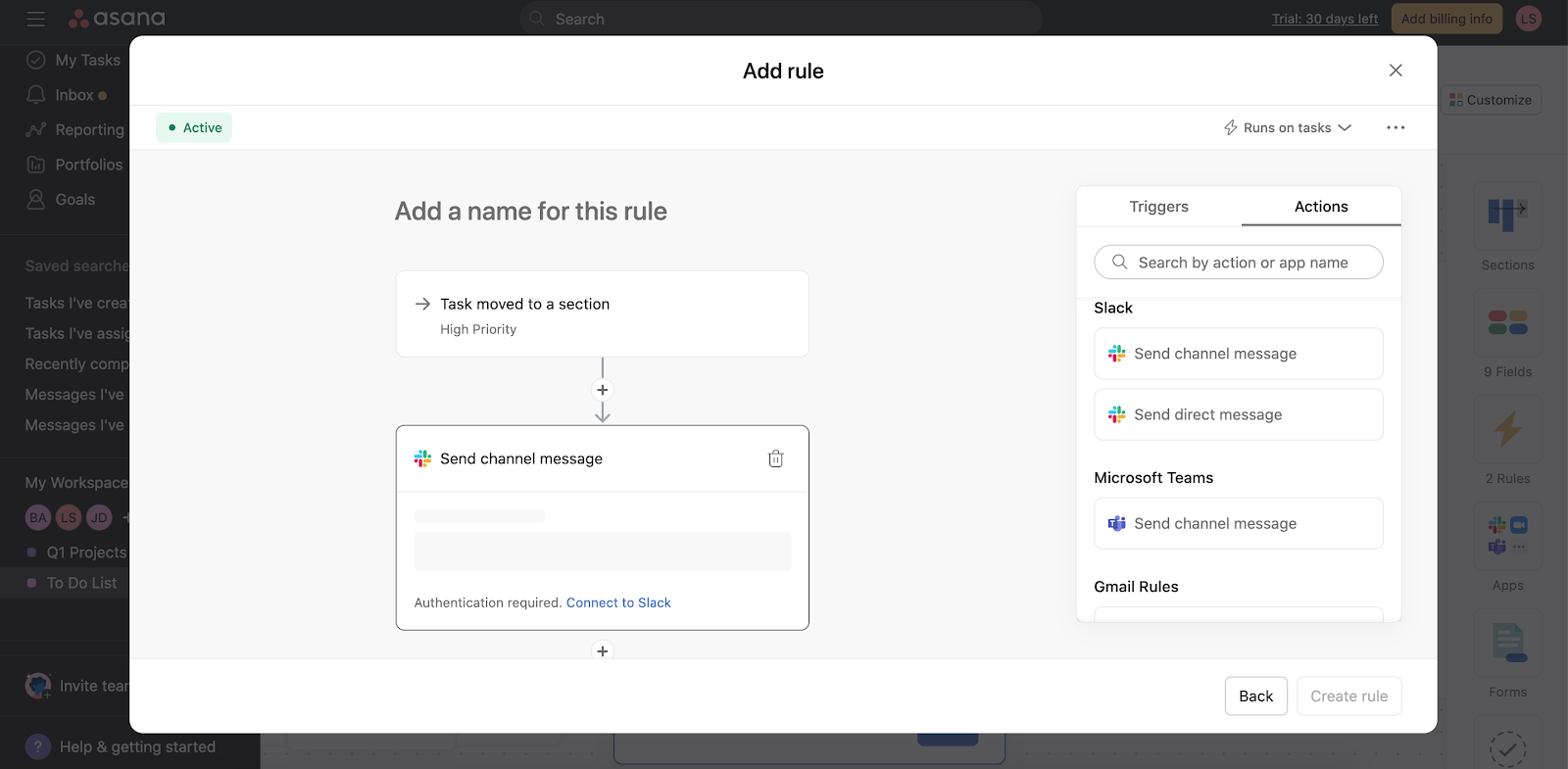This screenshot has width=1568, height=769.
Task: Open the Q1 Projects project
Action: coord(78,553)
